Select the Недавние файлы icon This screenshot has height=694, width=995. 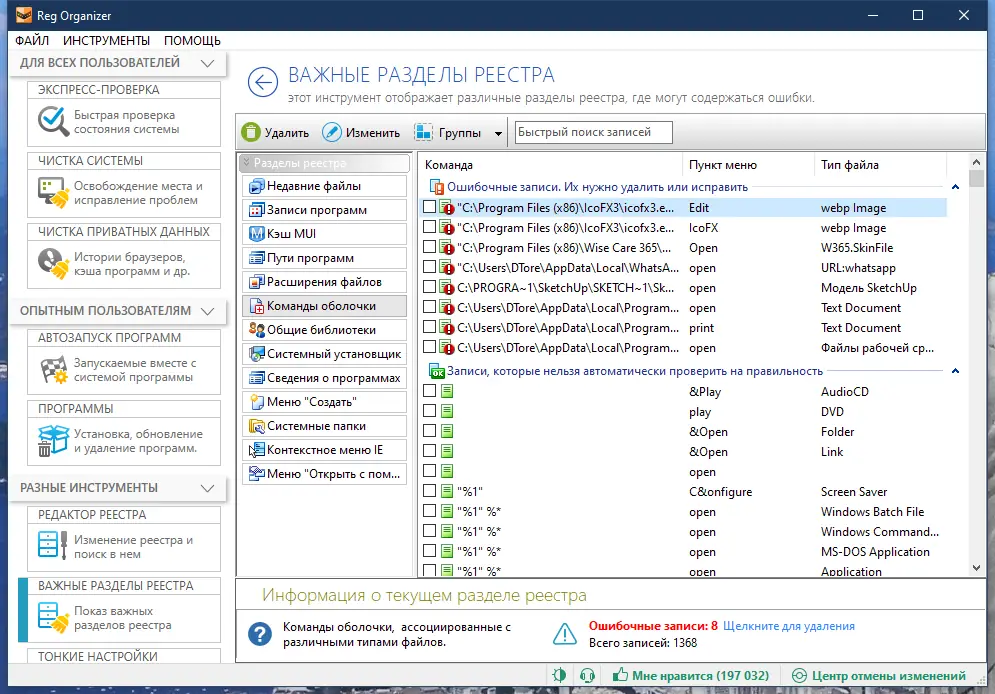pos(256,186)
